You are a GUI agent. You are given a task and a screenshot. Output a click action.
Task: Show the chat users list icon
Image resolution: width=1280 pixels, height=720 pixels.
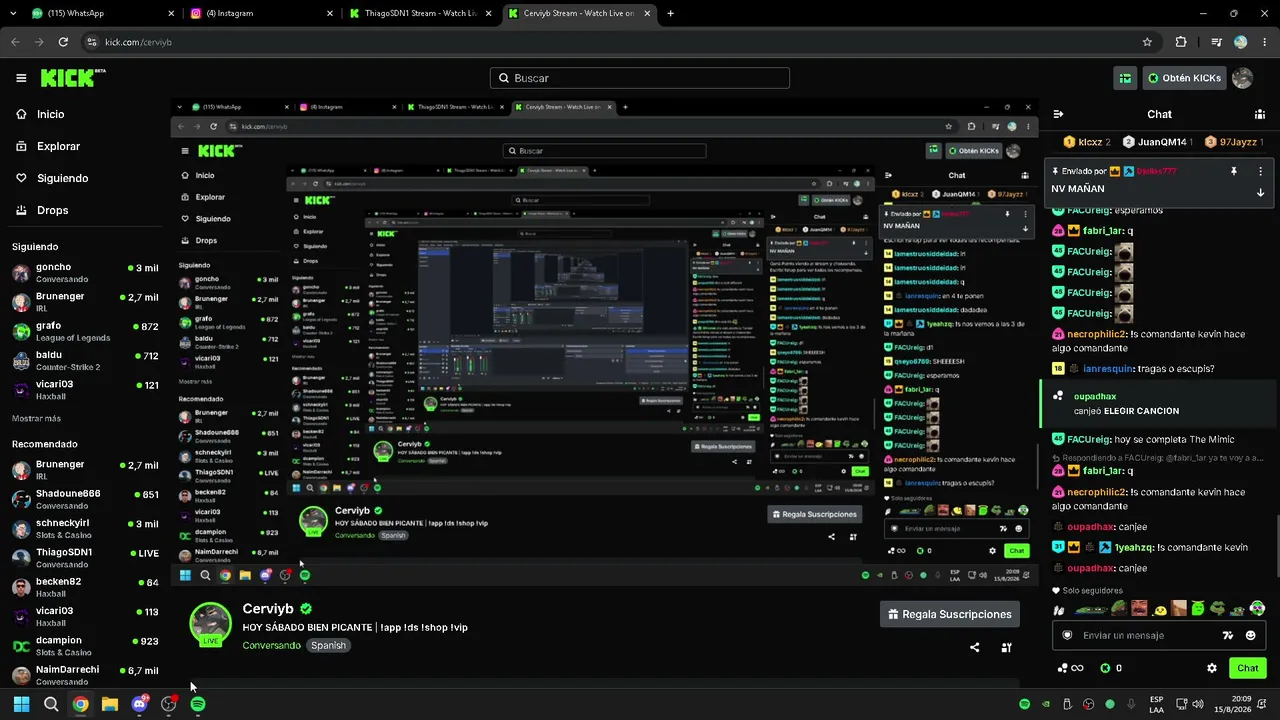(1259, 114)
